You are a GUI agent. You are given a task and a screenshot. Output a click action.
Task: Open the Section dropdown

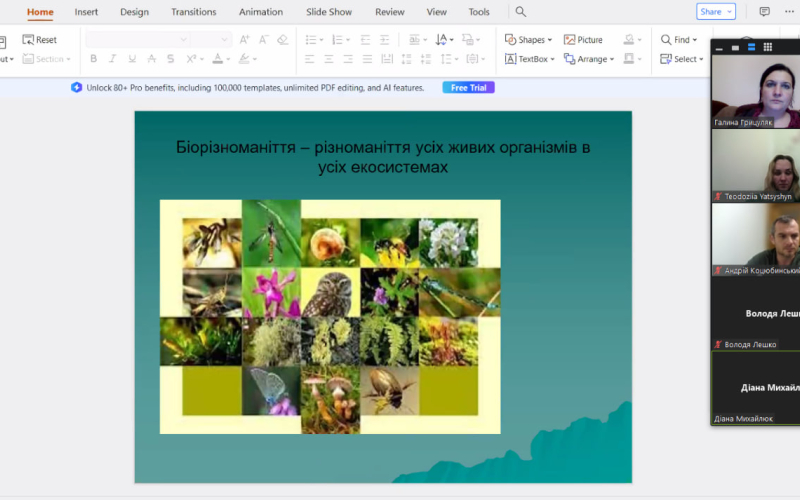(x=46, y=59)
